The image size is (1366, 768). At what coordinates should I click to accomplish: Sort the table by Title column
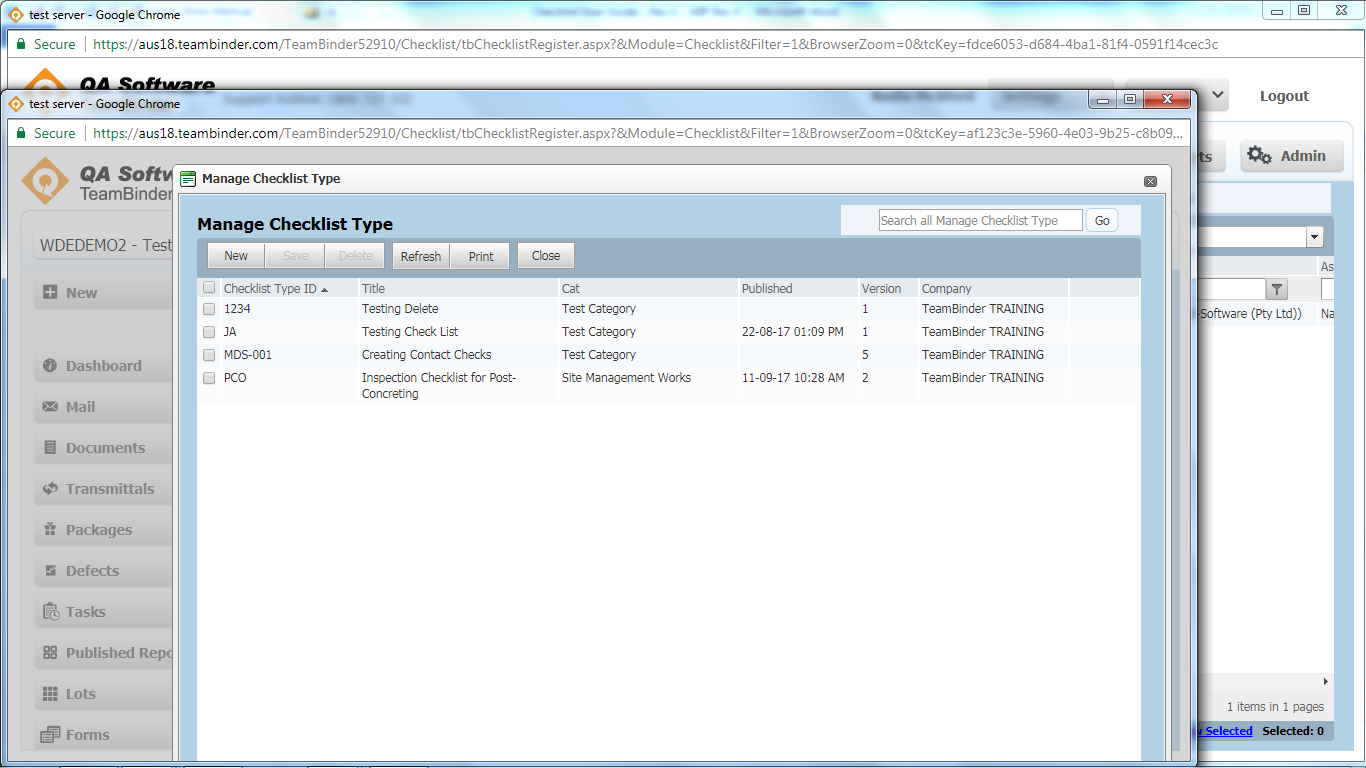pos(373,288)
